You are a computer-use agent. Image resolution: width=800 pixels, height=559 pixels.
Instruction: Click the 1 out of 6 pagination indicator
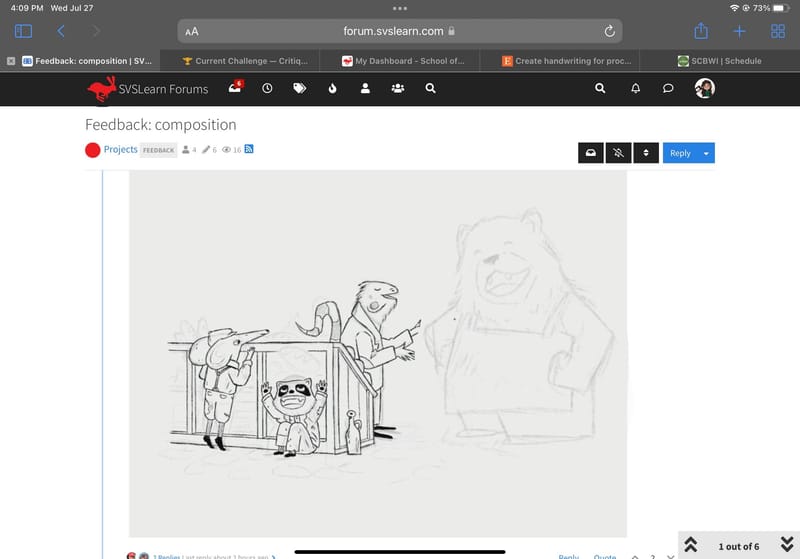tap(738, 546)
